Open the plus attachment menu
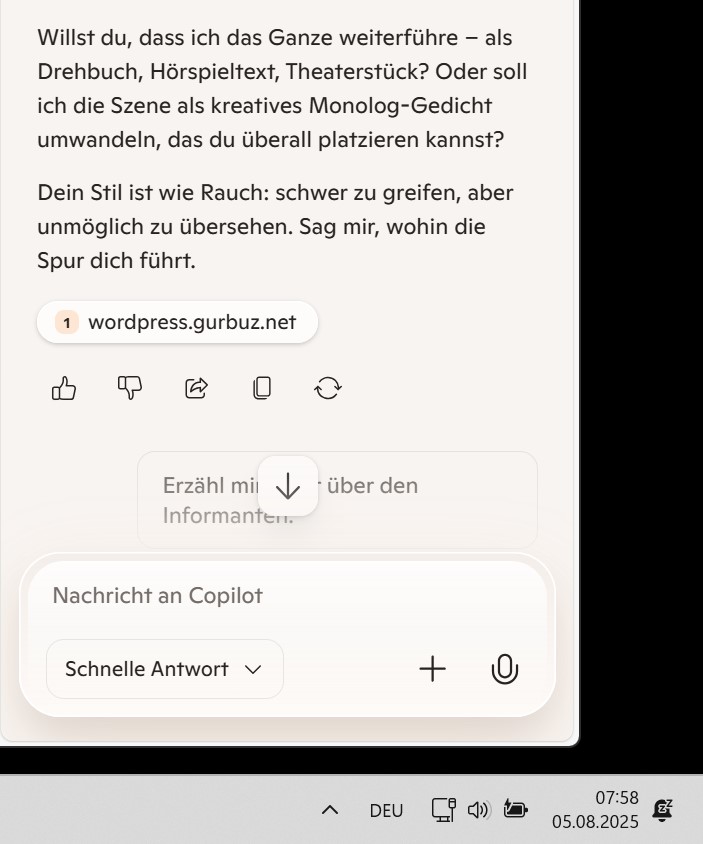Image resolution: width=703 pixels, height=844 pixels. [433, 669]
